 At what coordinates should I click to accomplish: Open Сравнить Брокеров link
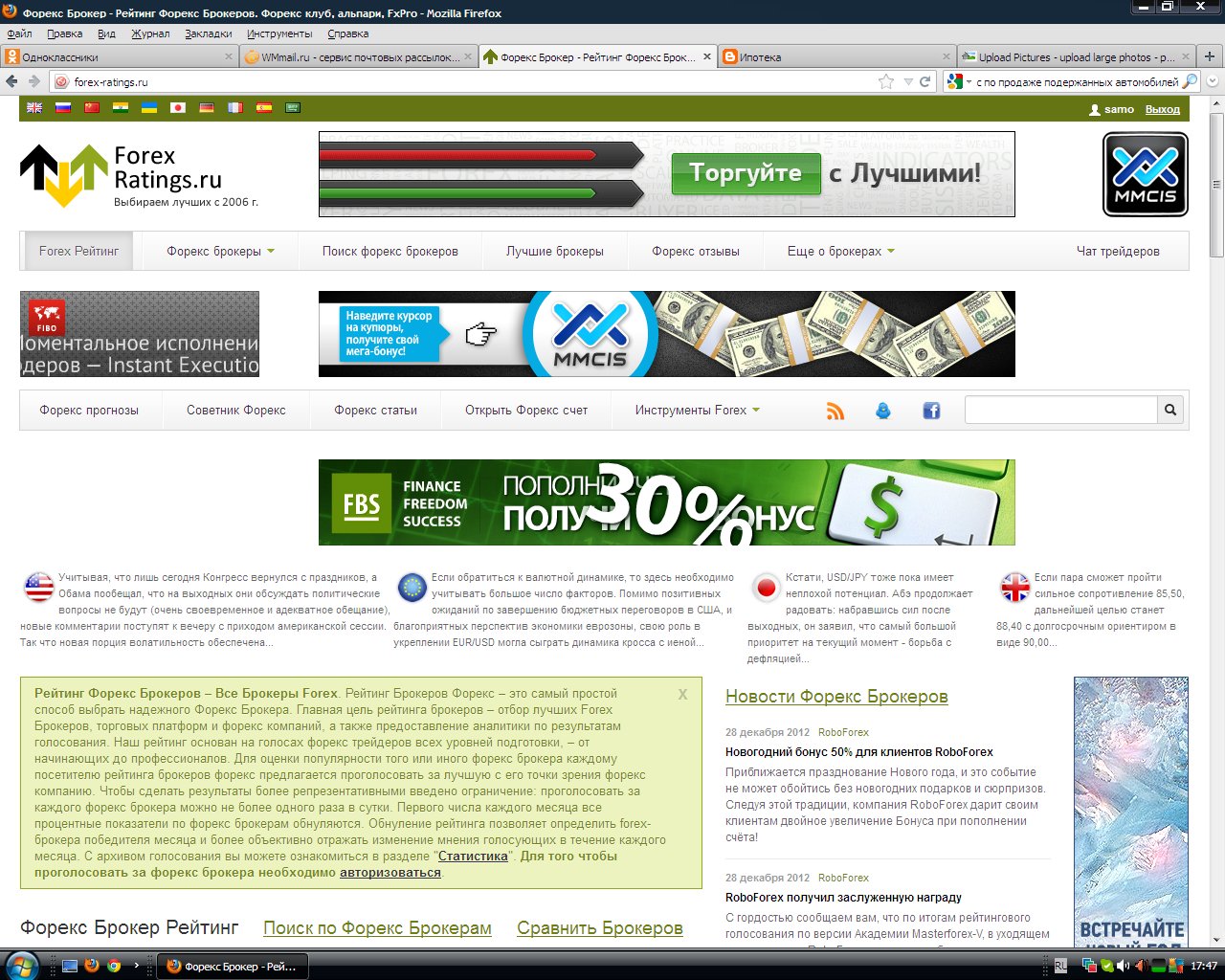tap(600, 928)
